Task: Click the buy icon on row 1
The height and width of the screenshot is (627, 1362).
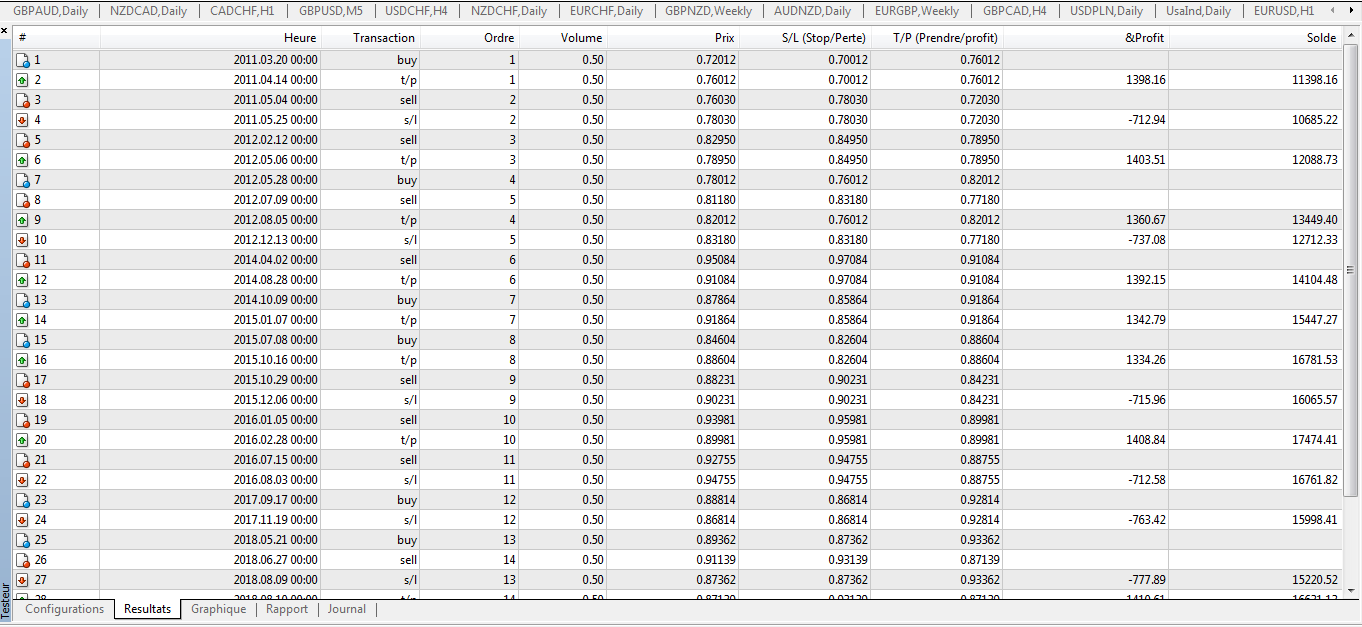Action: pos(22,60)
